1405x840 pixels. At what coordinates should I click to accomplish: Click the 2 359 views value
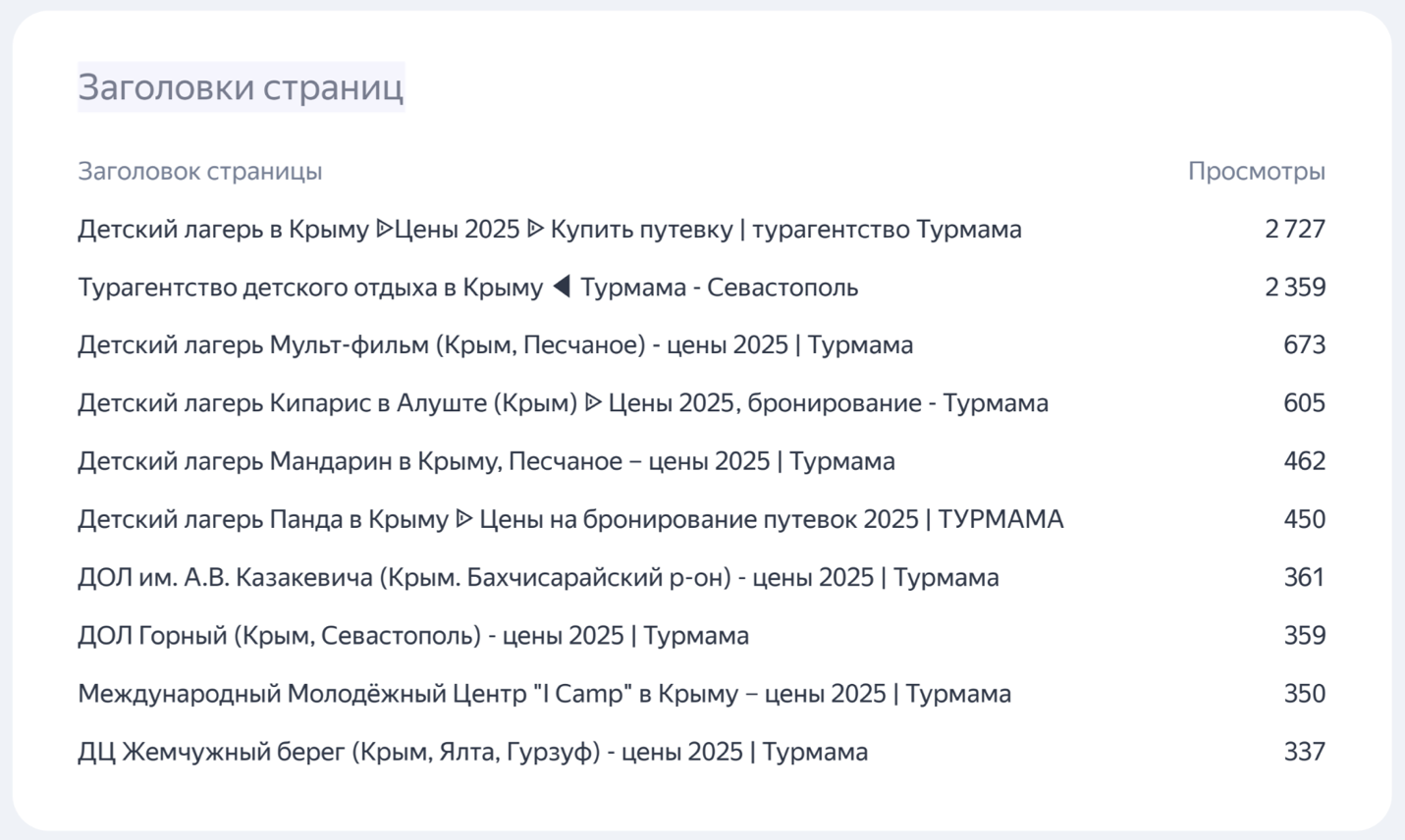1294,288
